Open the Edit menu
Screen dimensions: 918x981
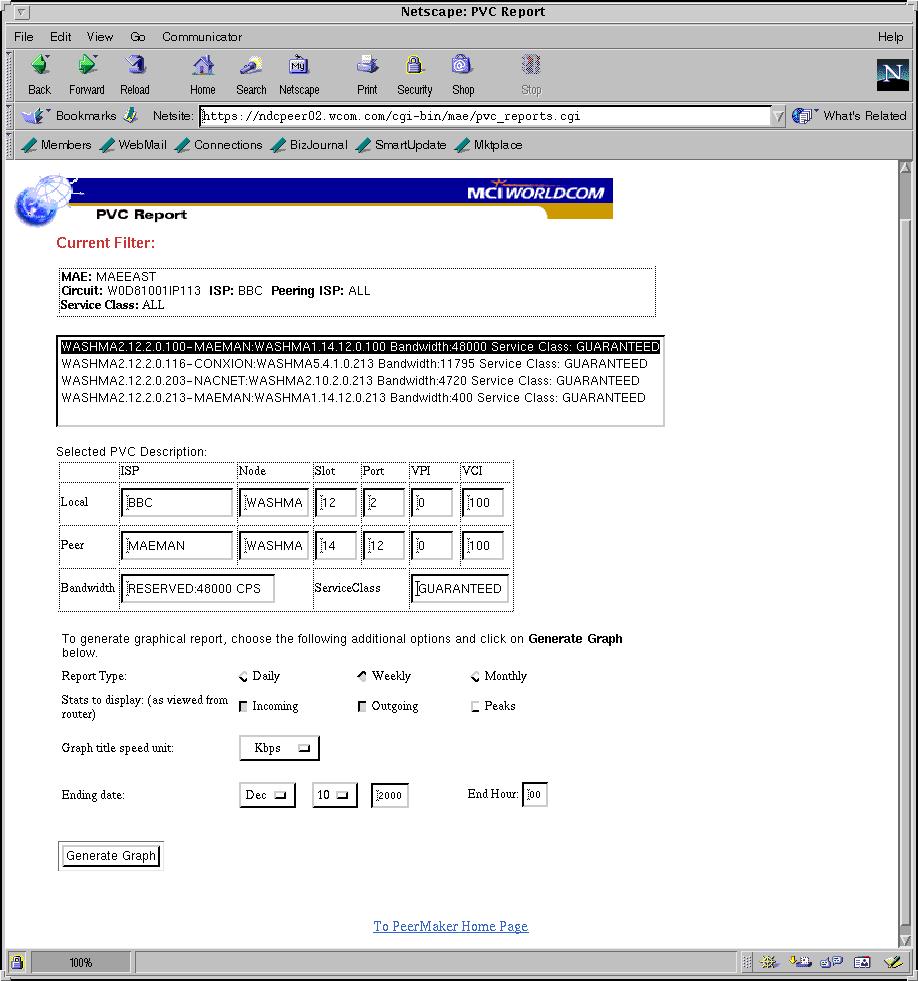pos(61,37)
